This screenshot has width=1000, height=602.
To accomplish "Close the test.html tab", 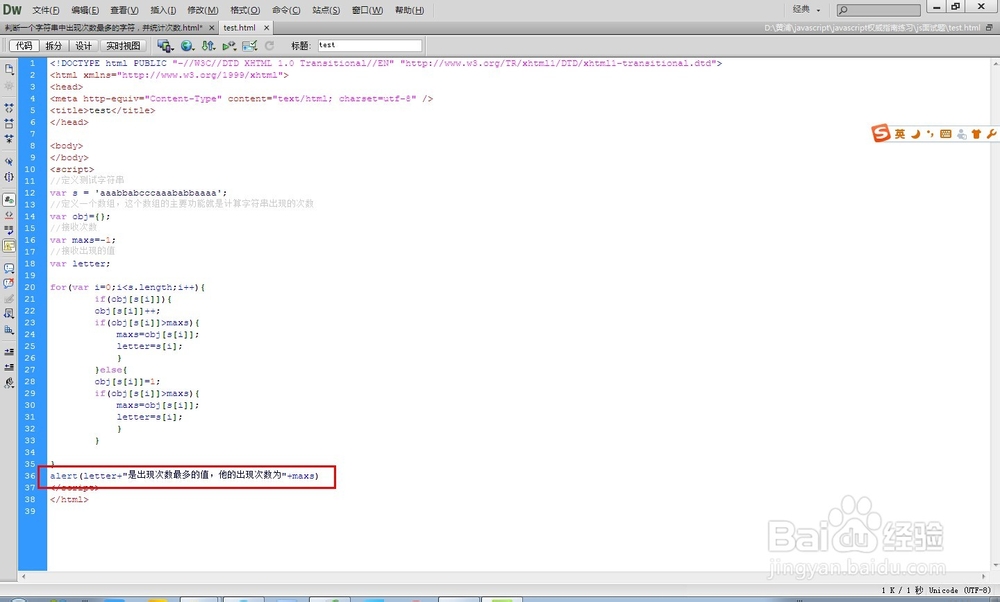I will coord(267,28).
